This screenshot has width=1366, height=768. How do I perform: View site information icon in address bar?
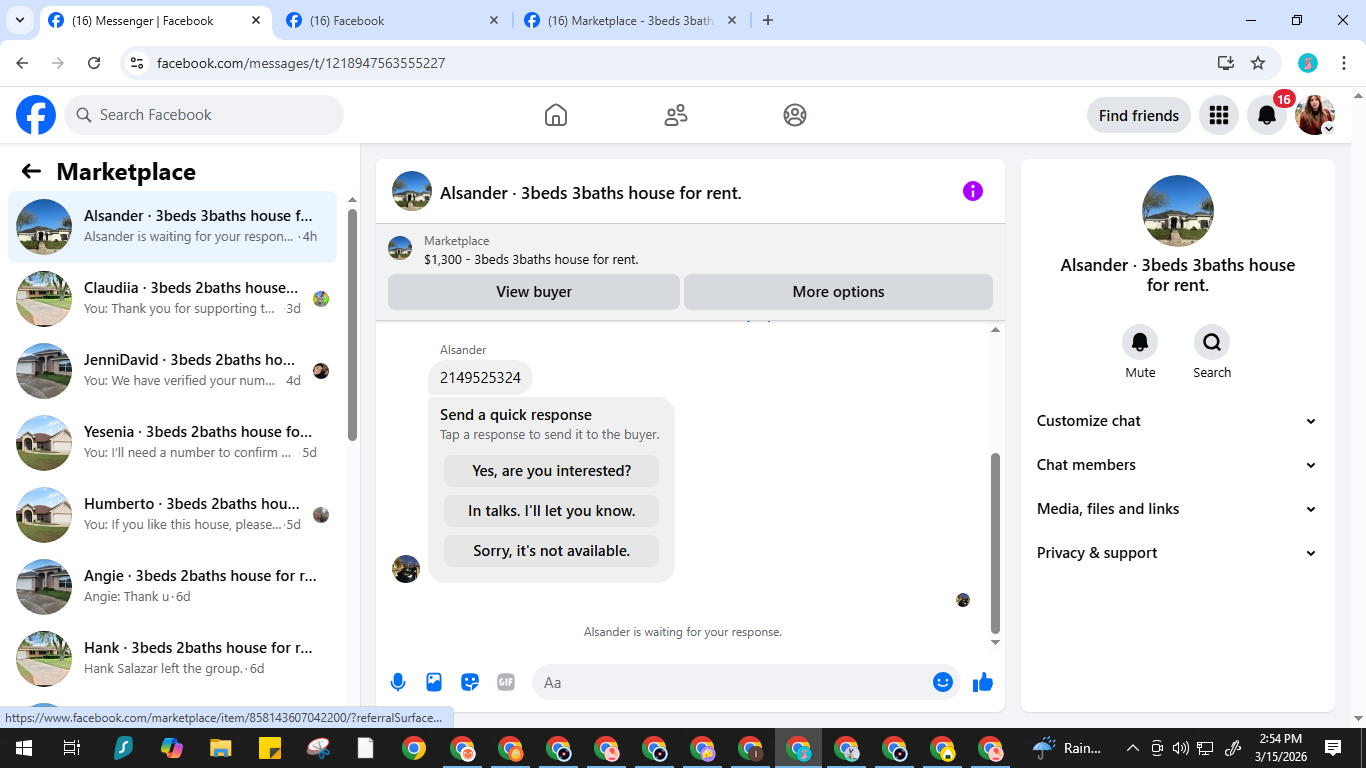(138, 63)
